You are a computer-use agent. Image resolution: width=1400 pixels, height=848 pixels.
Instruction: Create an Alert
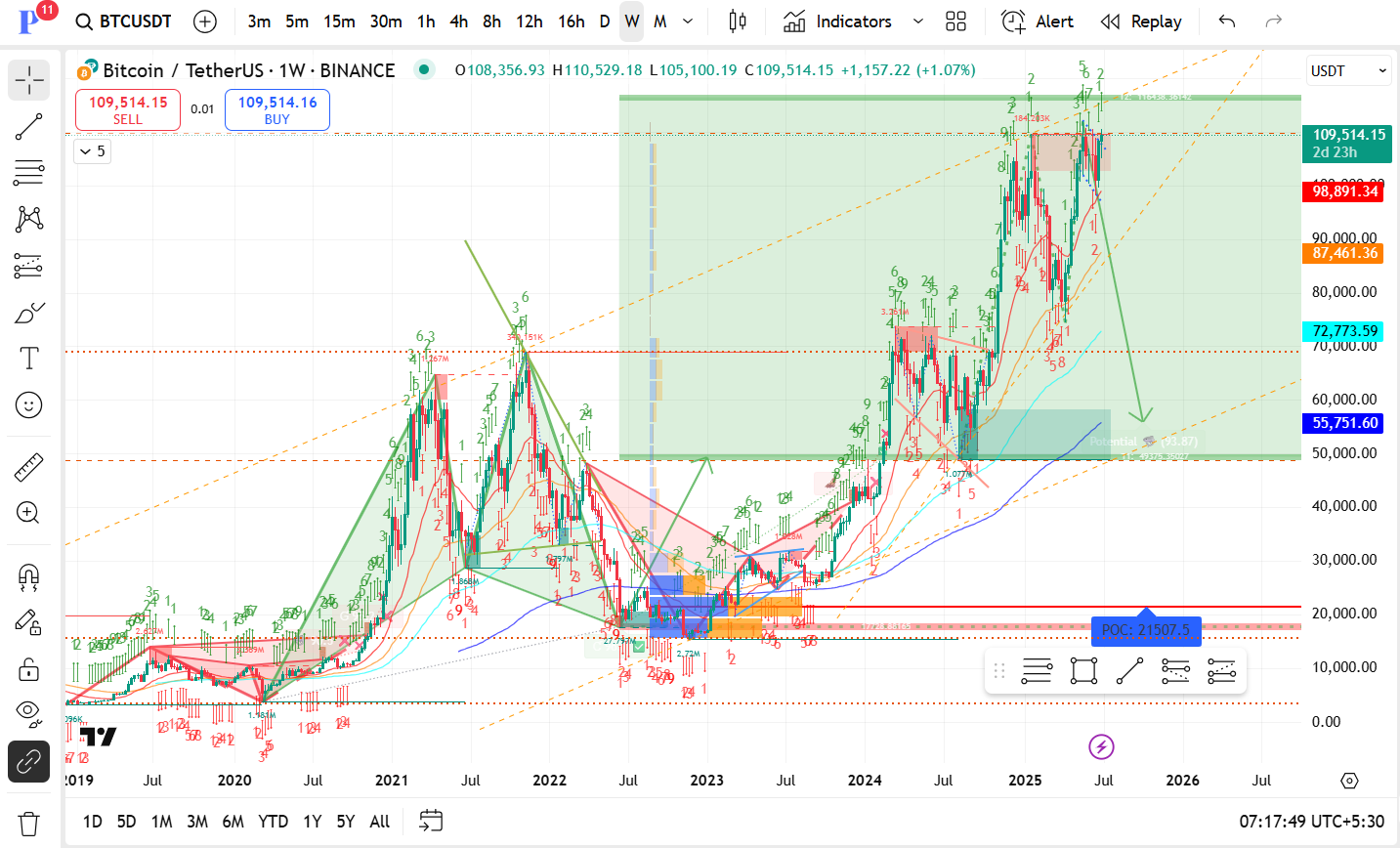pos(1038,21)
